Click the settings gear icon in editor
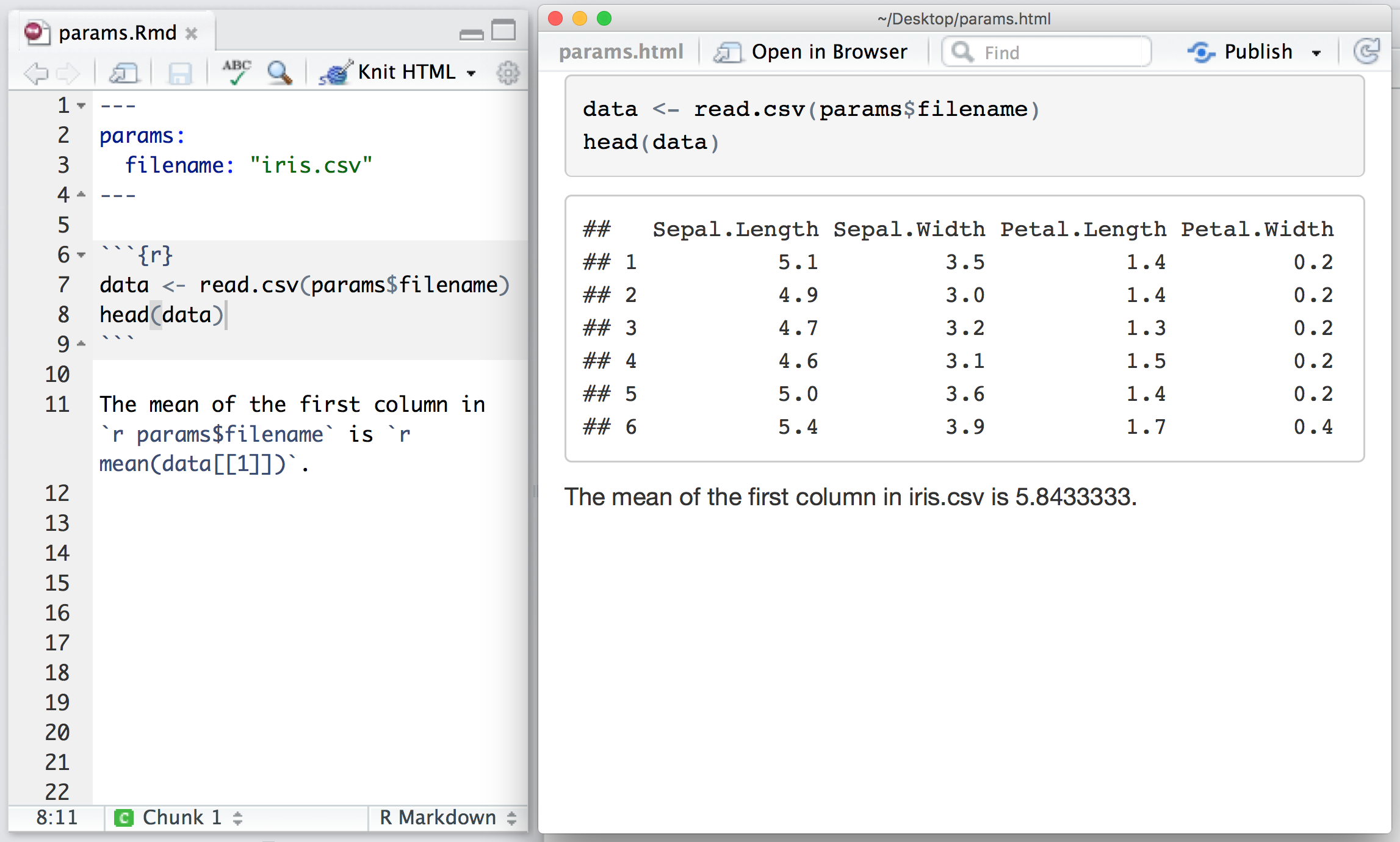This screenshot has height=842, width=1400. [508, 73]
